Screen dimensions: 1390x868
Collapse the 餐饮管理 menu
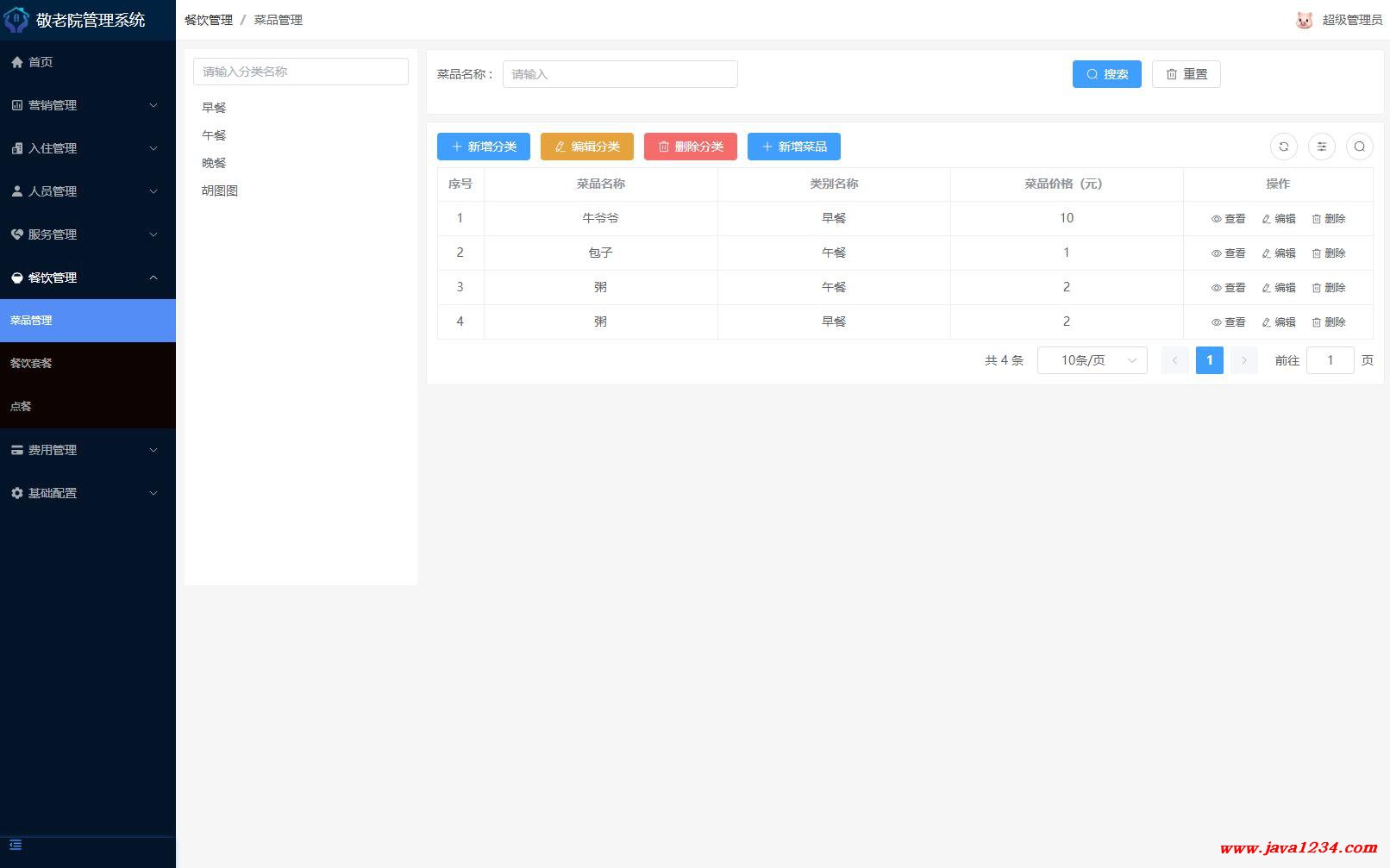[86, 278]
